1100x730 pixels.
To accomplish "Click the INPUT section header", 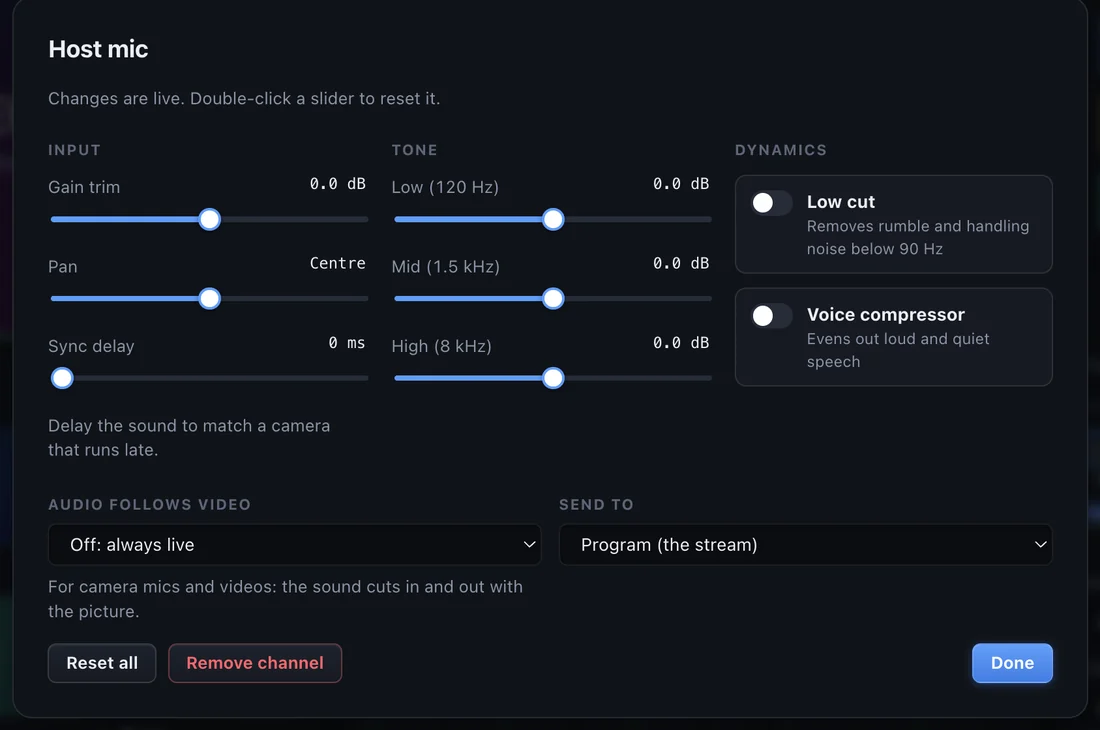I will tap(74, 150).
